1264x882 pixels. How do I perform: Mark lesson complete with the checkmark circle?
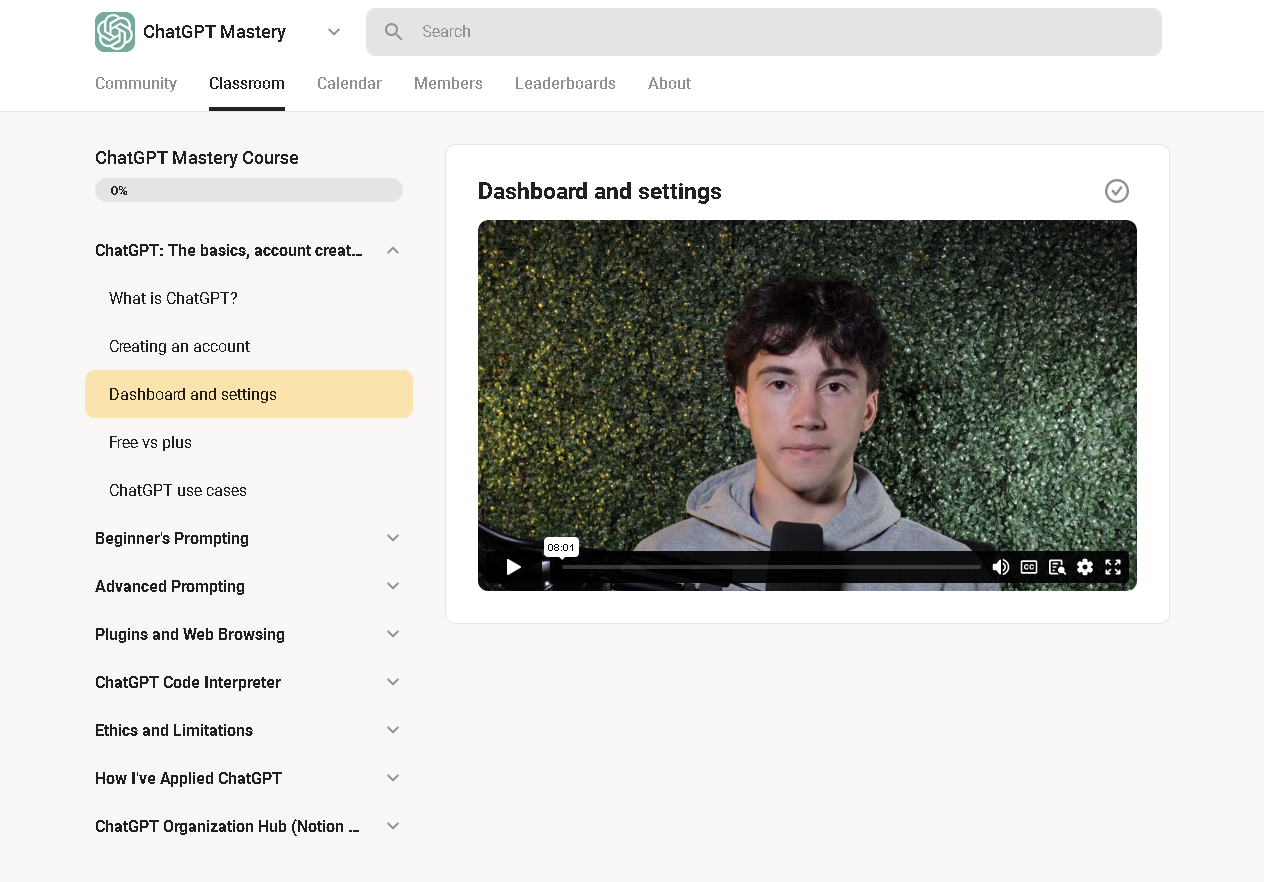(1117, 191)
